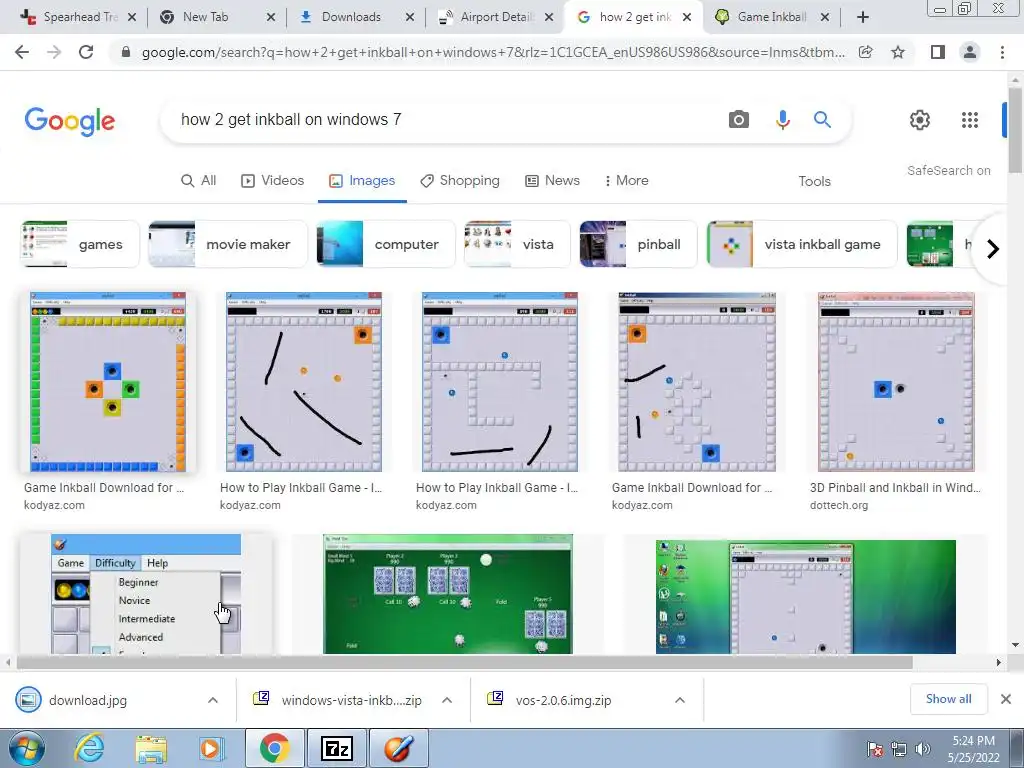Open the Chrome profile avatar
The image size is (1024, 768).
point(970,52)
